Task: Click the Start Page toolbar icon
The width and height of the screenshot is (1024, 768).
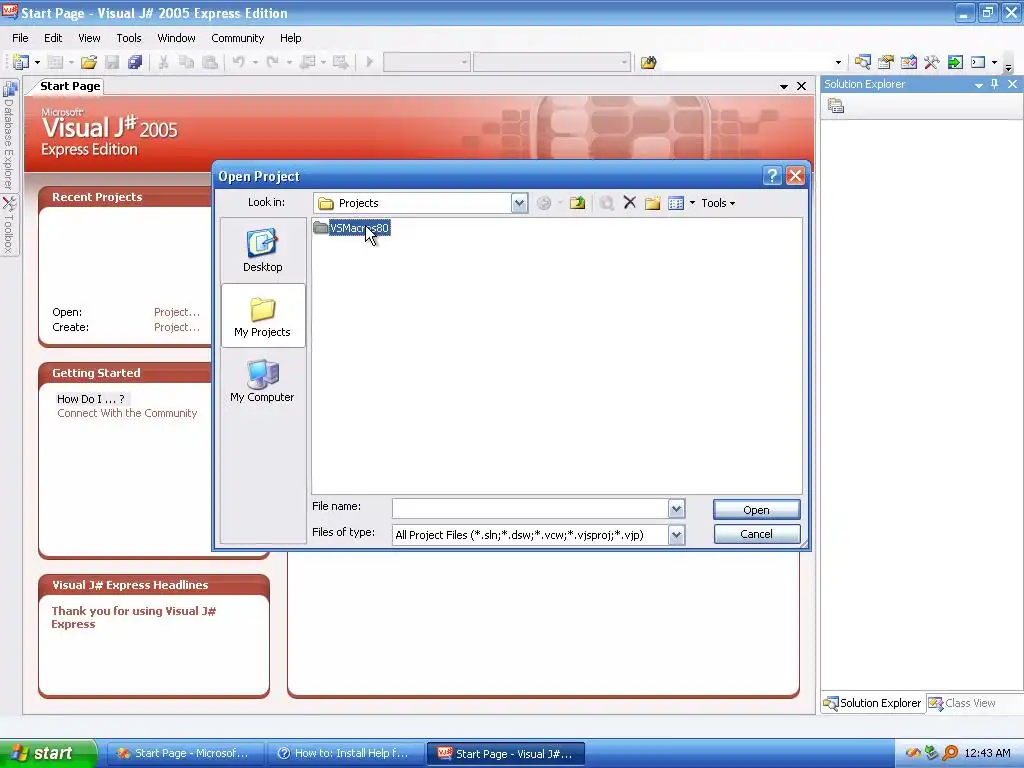Action: pyautogui.click(x=955, y=62)
